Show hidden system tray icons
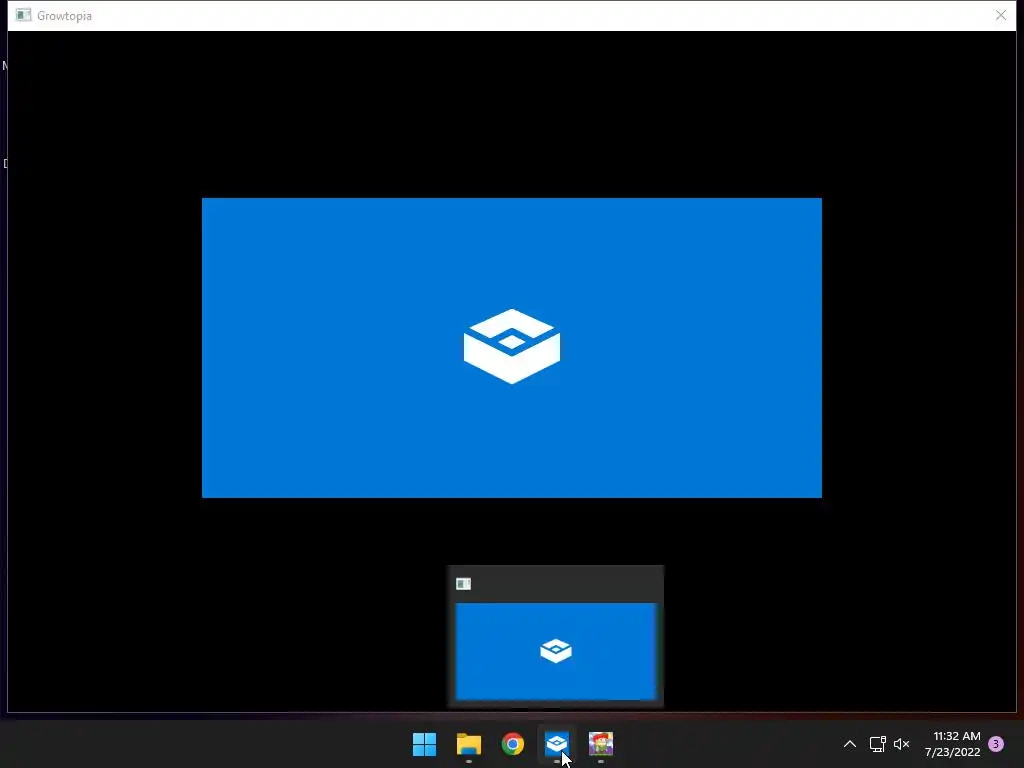 click(x=850, y=744)
